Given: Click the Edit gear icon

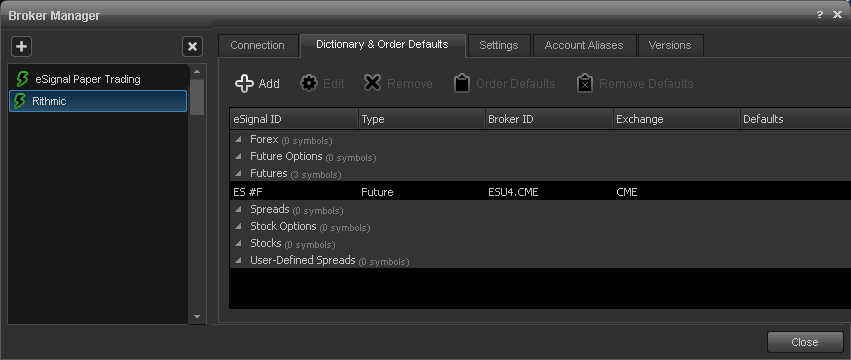Looking at the screenshot, I should coord(309,83).
